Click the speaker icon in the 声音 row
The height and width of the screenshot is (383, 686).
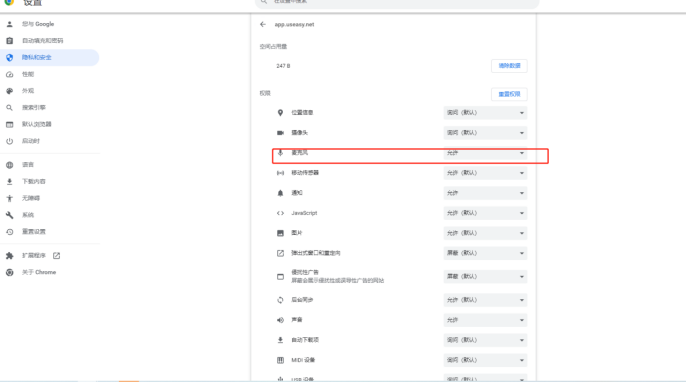(x=280, y=320)
